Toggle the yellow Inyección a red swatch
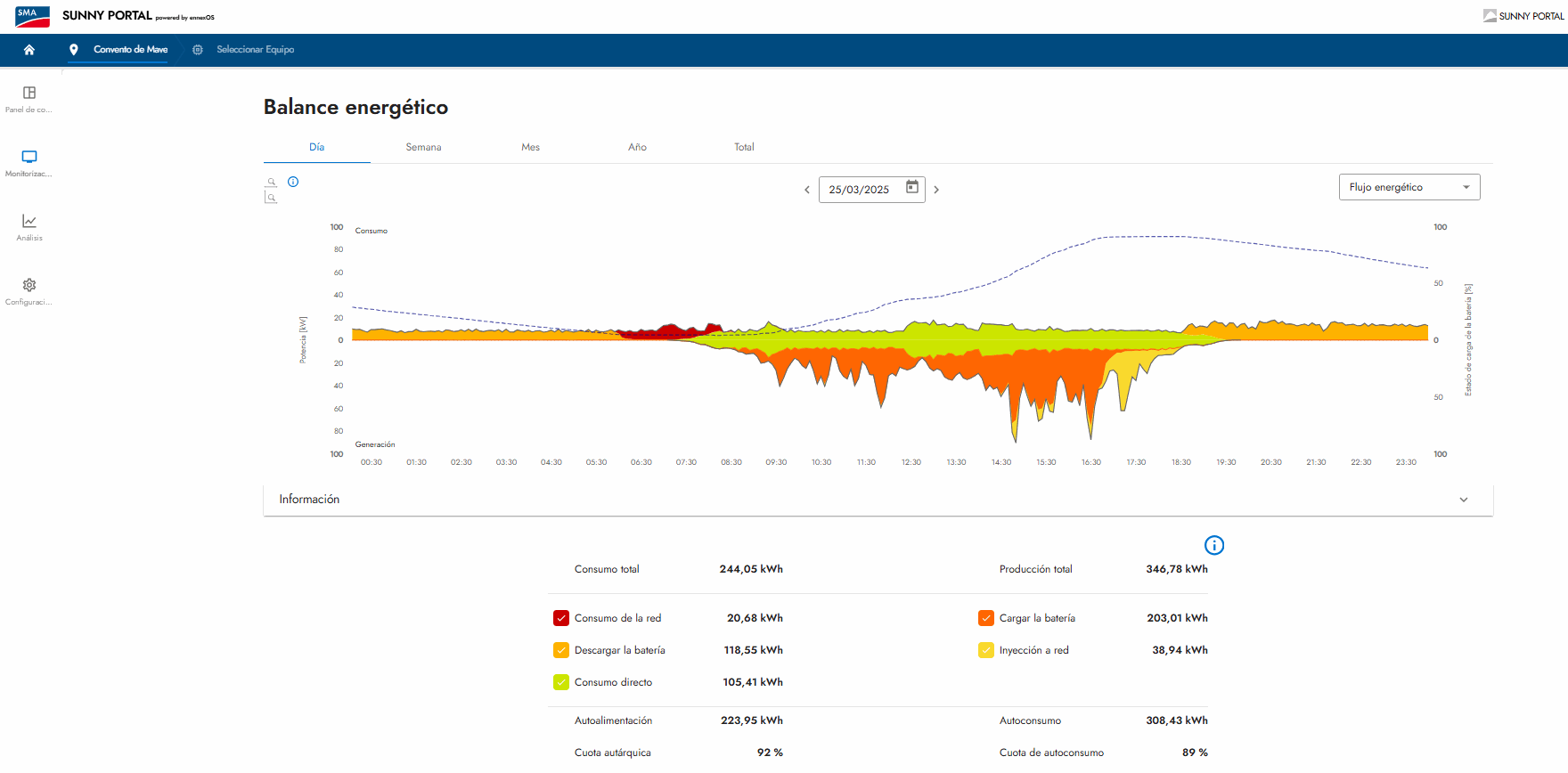Image resolution: width=1568 pixels, height=773 pixels. click(986, 650)
